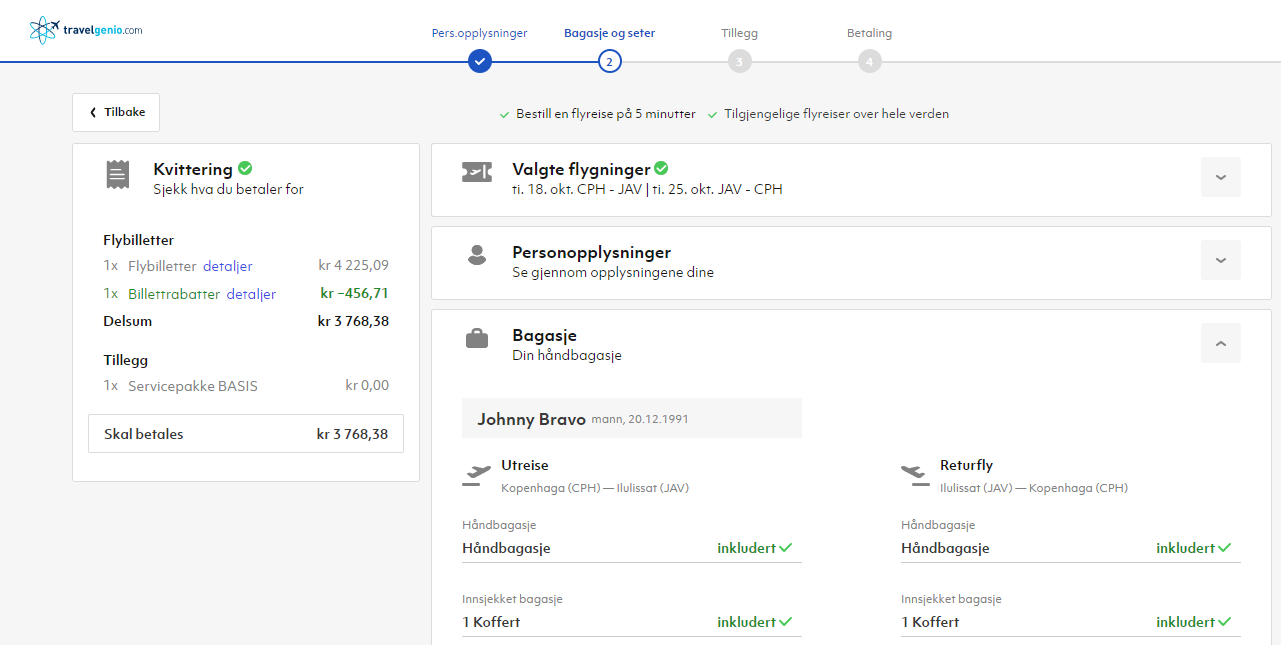Open detaljer link for Flybilletter
The height and width of the screenshot is (645, 1281).
pyautogui.click(x=228, y=266)
